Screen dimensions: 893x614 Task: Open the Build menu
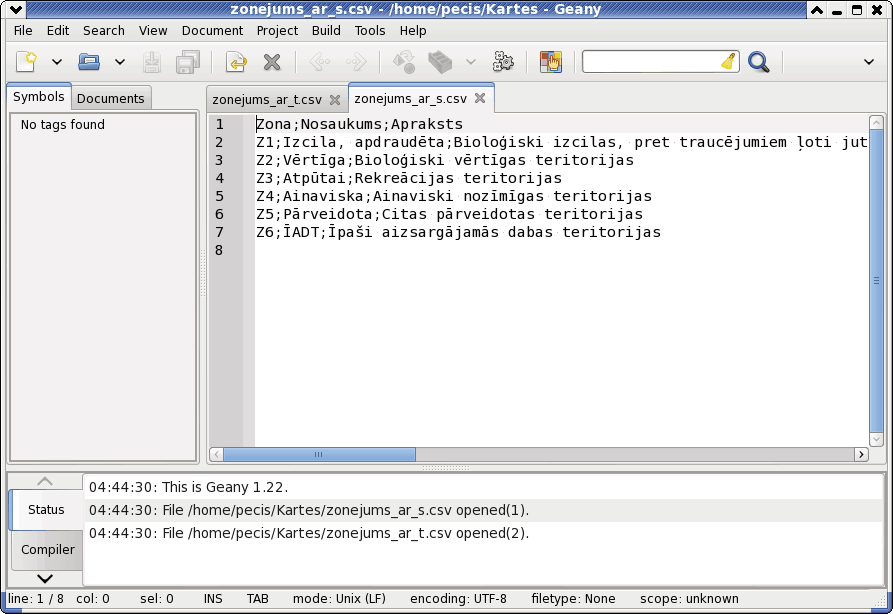click(326, 31)
